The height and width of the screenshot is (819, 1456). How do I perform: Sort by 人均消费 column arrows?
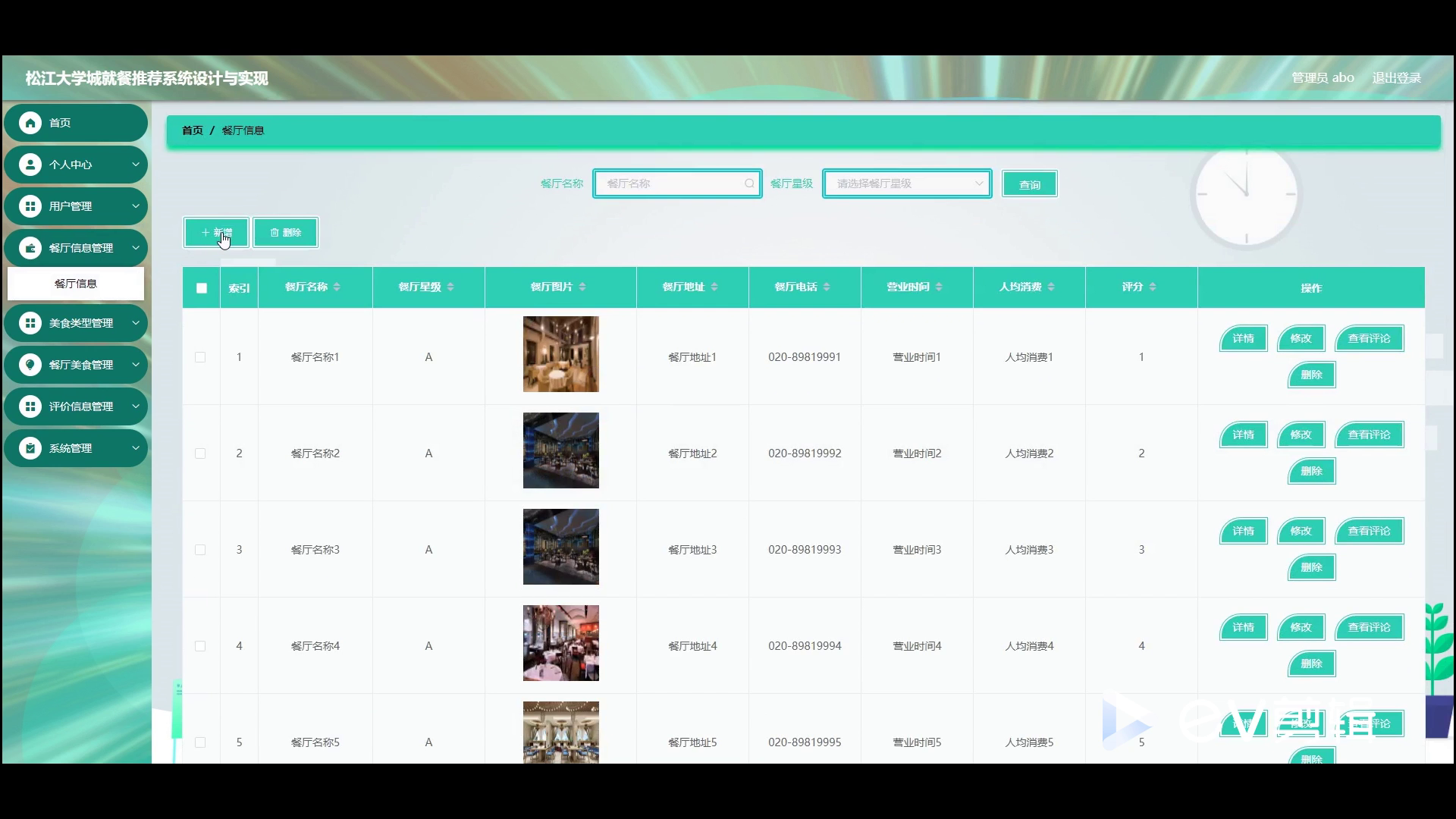point(1051,287)
